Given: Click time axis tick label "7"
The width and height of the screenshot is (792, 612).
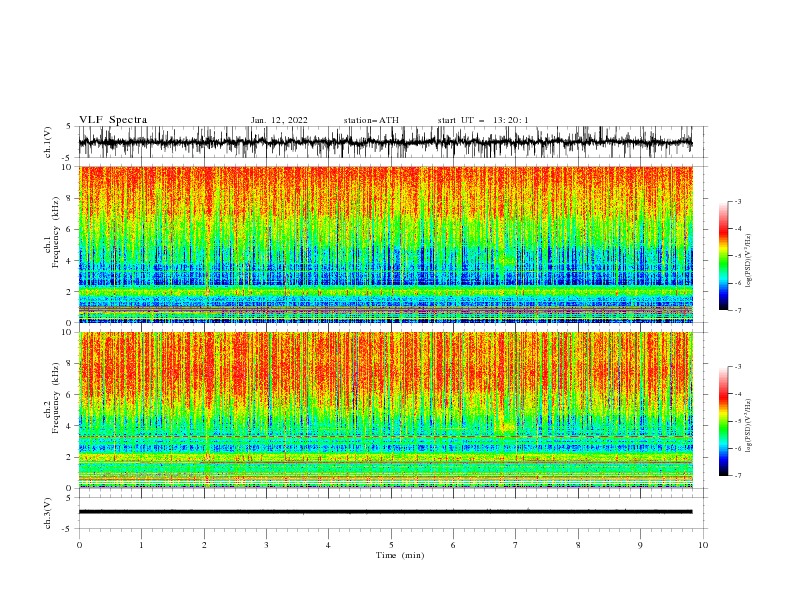Looking at the screenshot, I should click(516, 545).
